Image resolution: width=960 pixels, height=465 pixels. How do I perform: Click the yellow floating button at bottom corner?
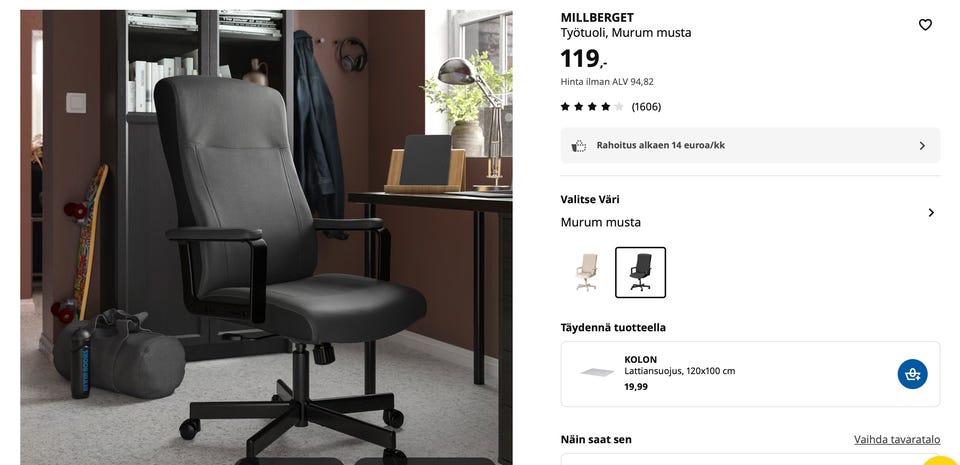point(941,461)
